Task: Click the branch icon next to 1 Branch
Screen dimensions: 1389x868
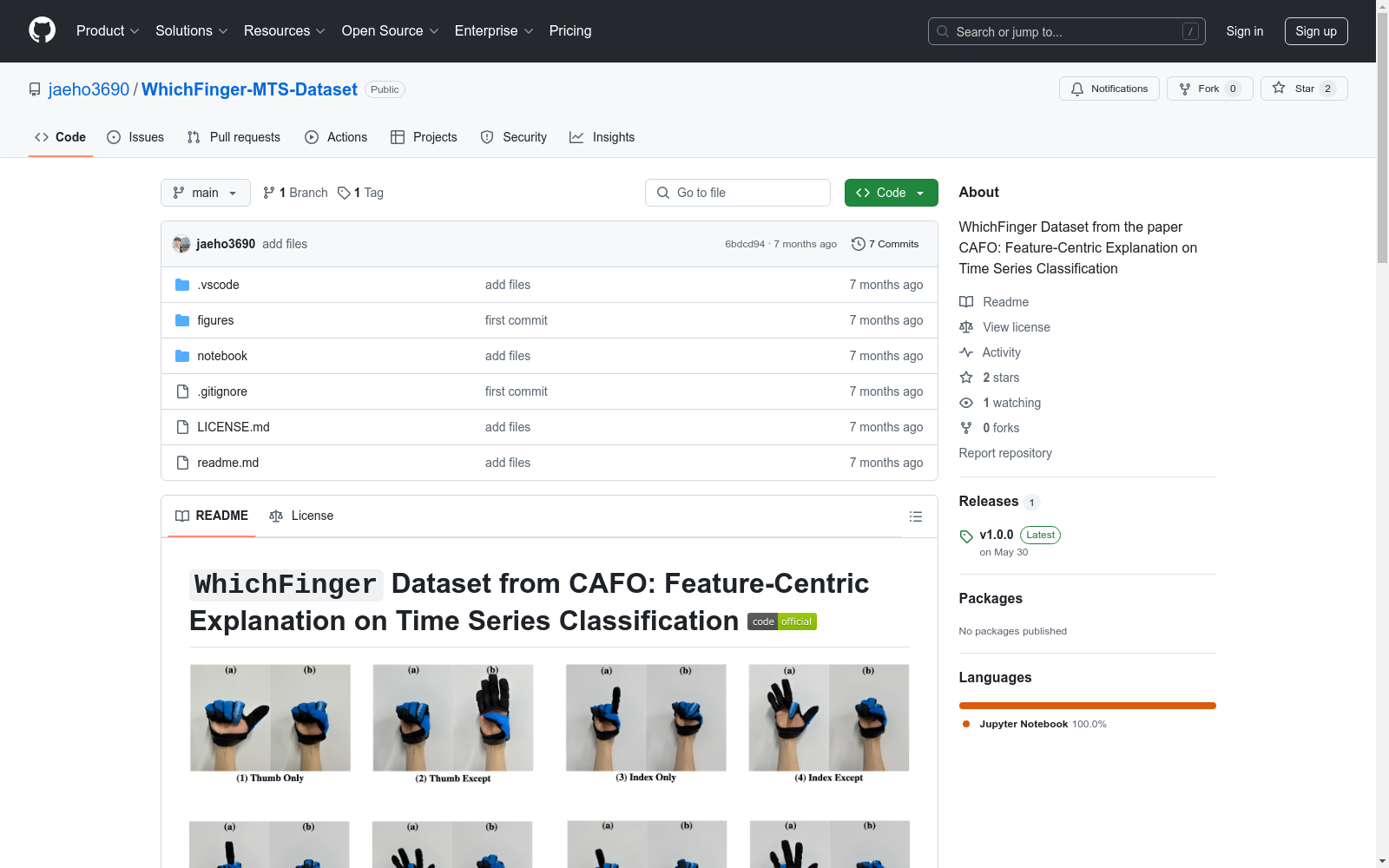Action: 269,193
